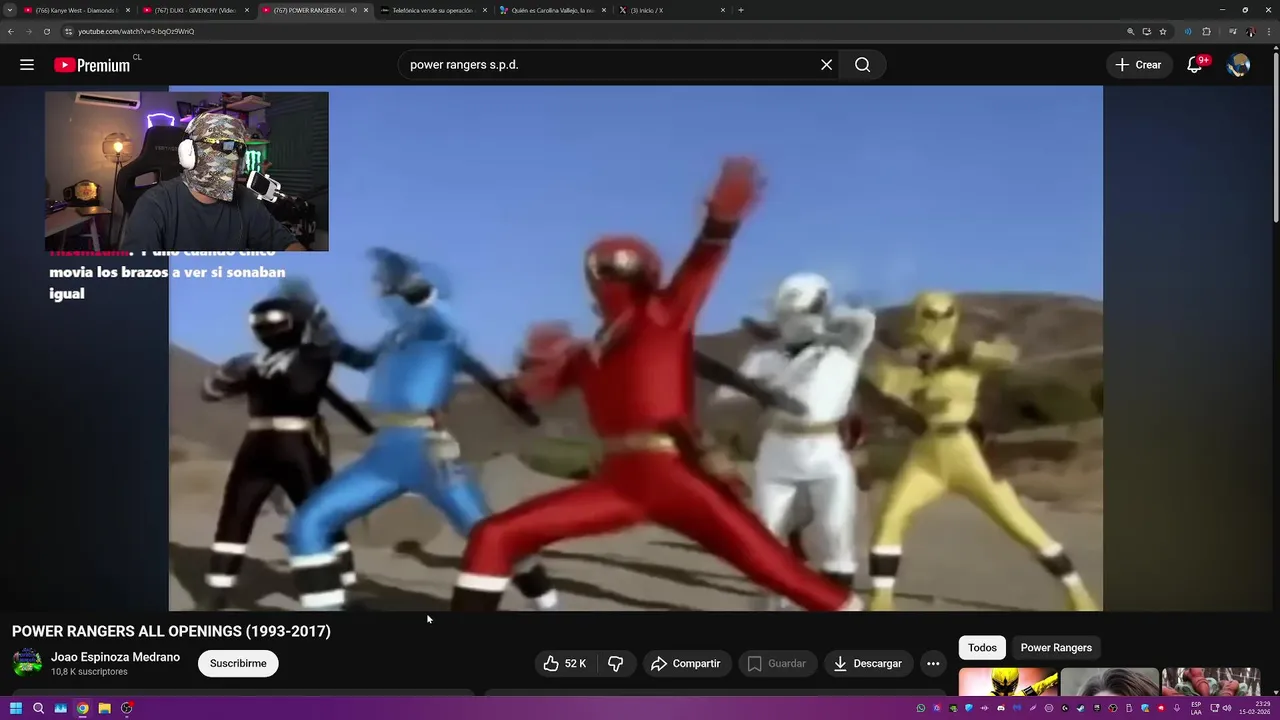
Task: Reload the page with the refresh icon
Action: pyautogui.click(x=46, y=31)
